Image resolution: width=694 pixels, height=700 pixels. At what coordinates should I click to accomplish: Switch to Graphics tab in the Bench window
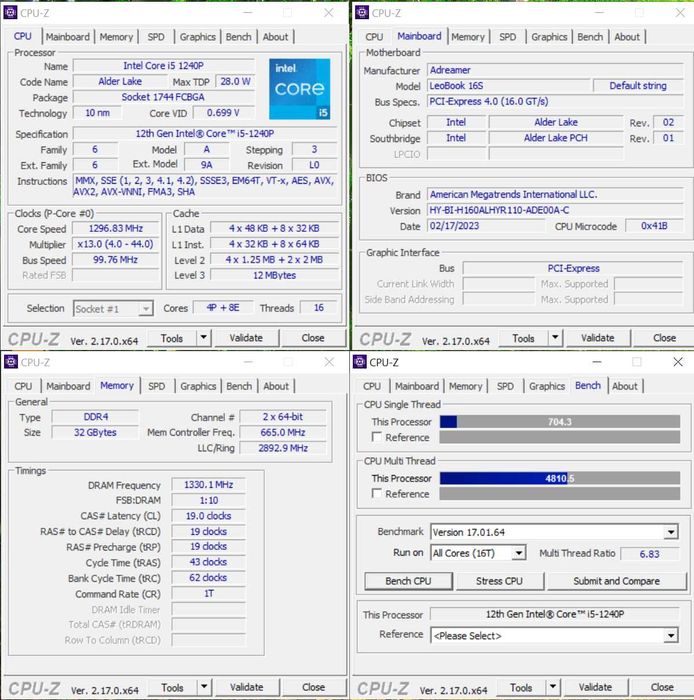(x=547, y=386)
